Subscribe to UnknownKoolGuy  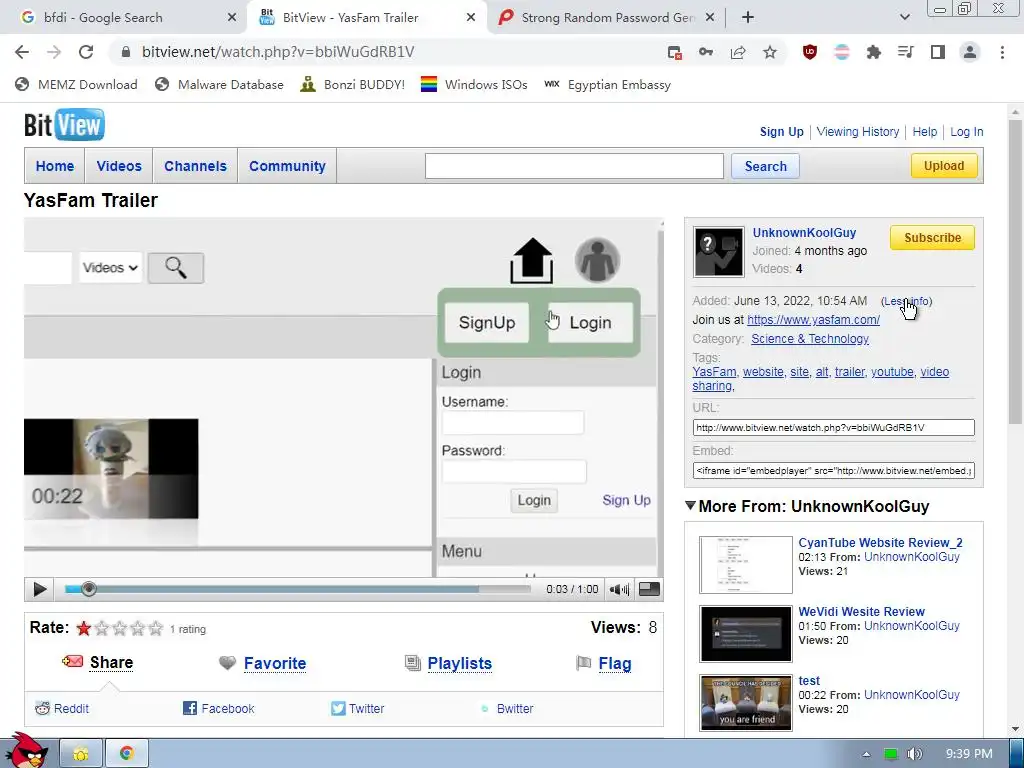(932, 238)
